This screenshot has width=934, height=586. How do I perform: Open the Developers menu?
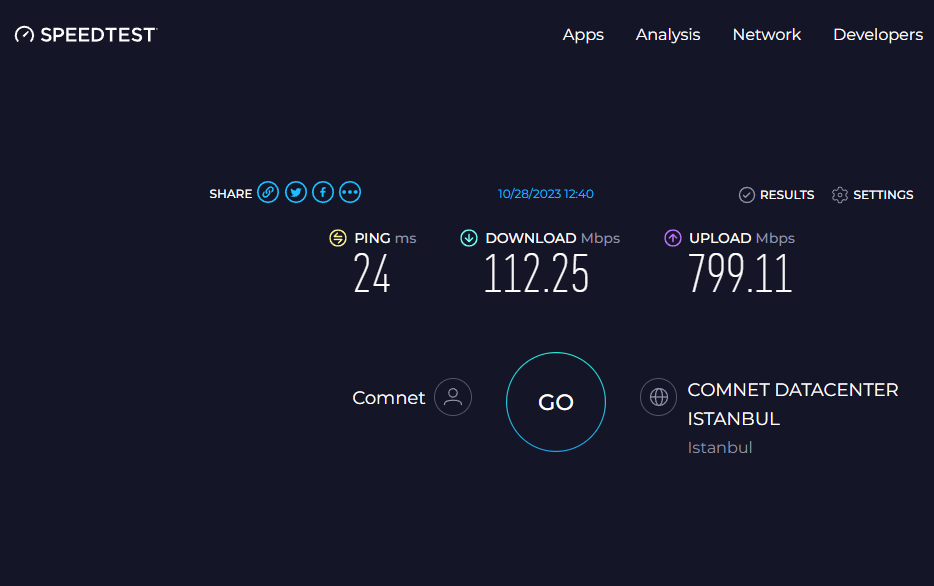pos(878,35)
